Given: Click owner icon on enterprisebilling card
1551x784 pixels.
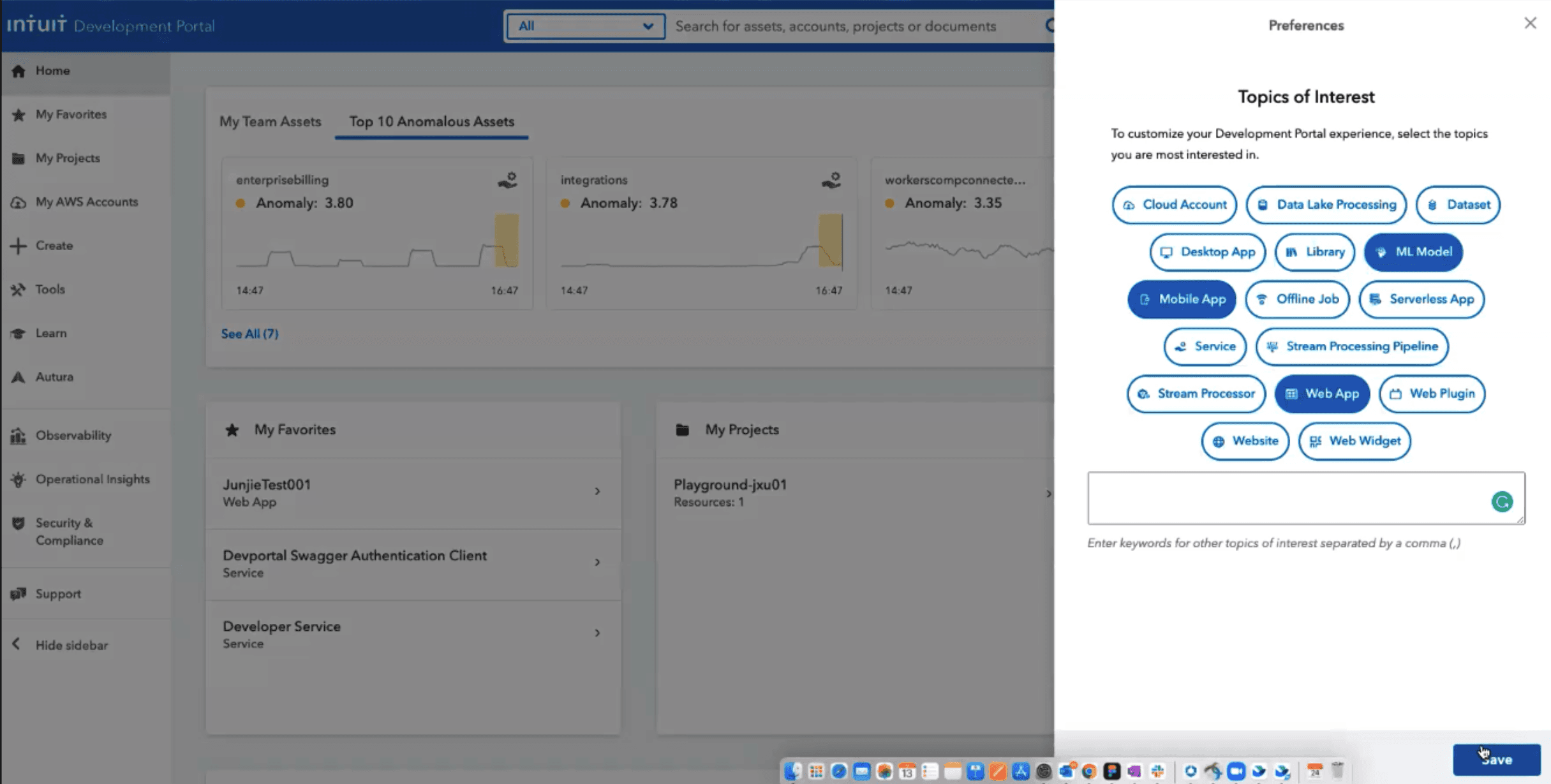Looking at the screenshot, I should [507, 181].
